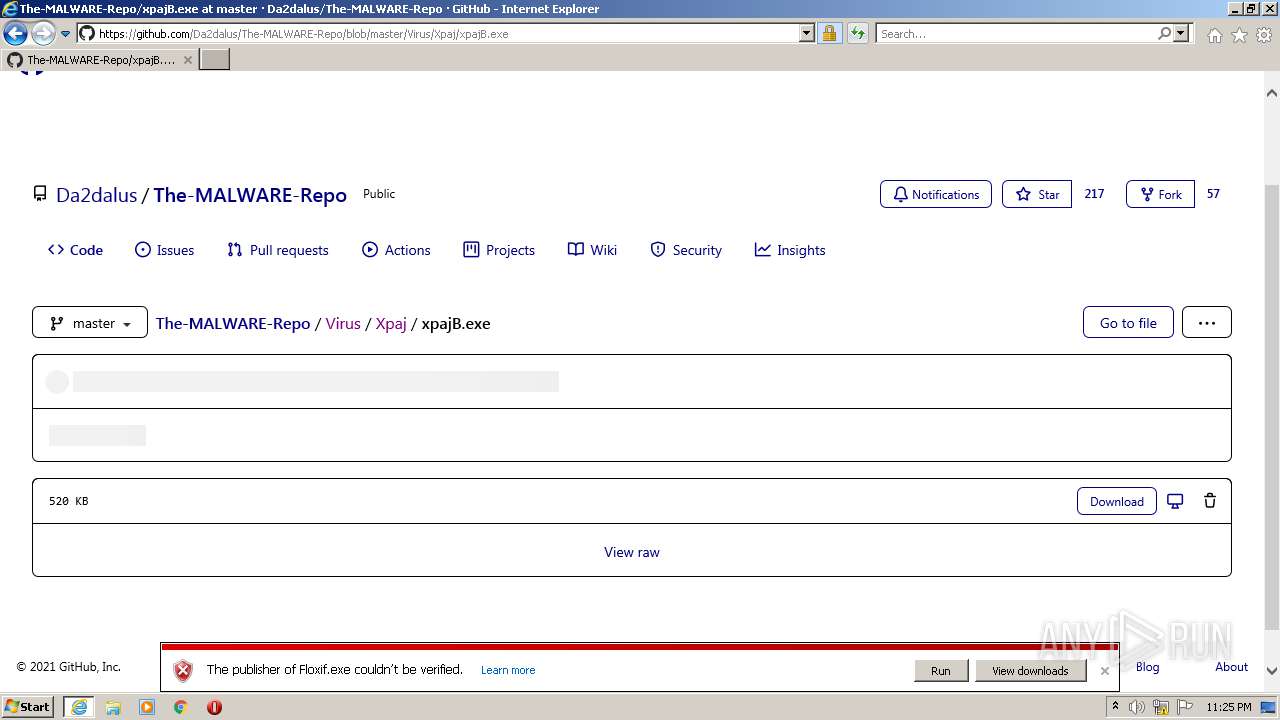
Task: Click the scrollbar up arrow
Action: click(1272, 93)
